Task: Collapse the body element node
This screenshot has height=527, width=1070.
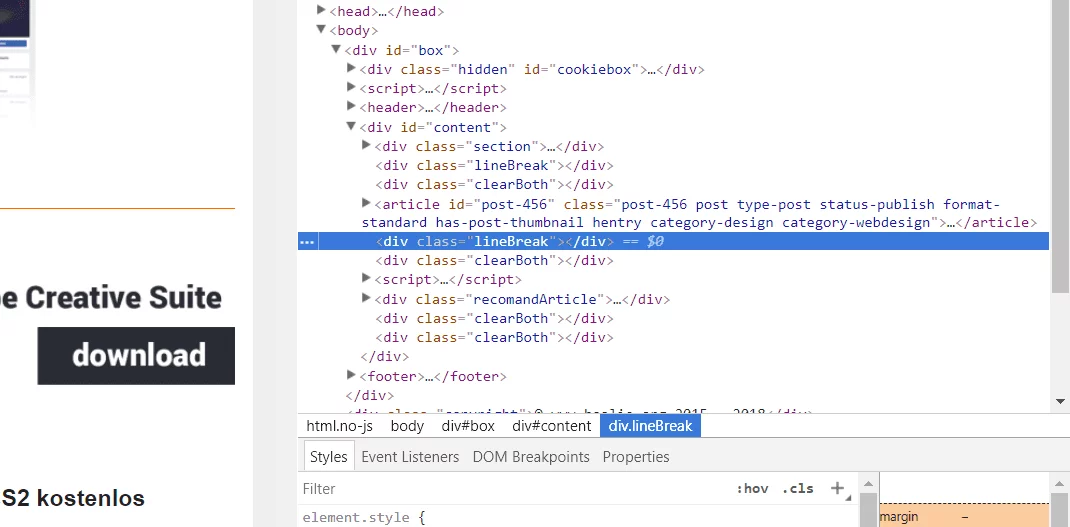Action: 321,29
